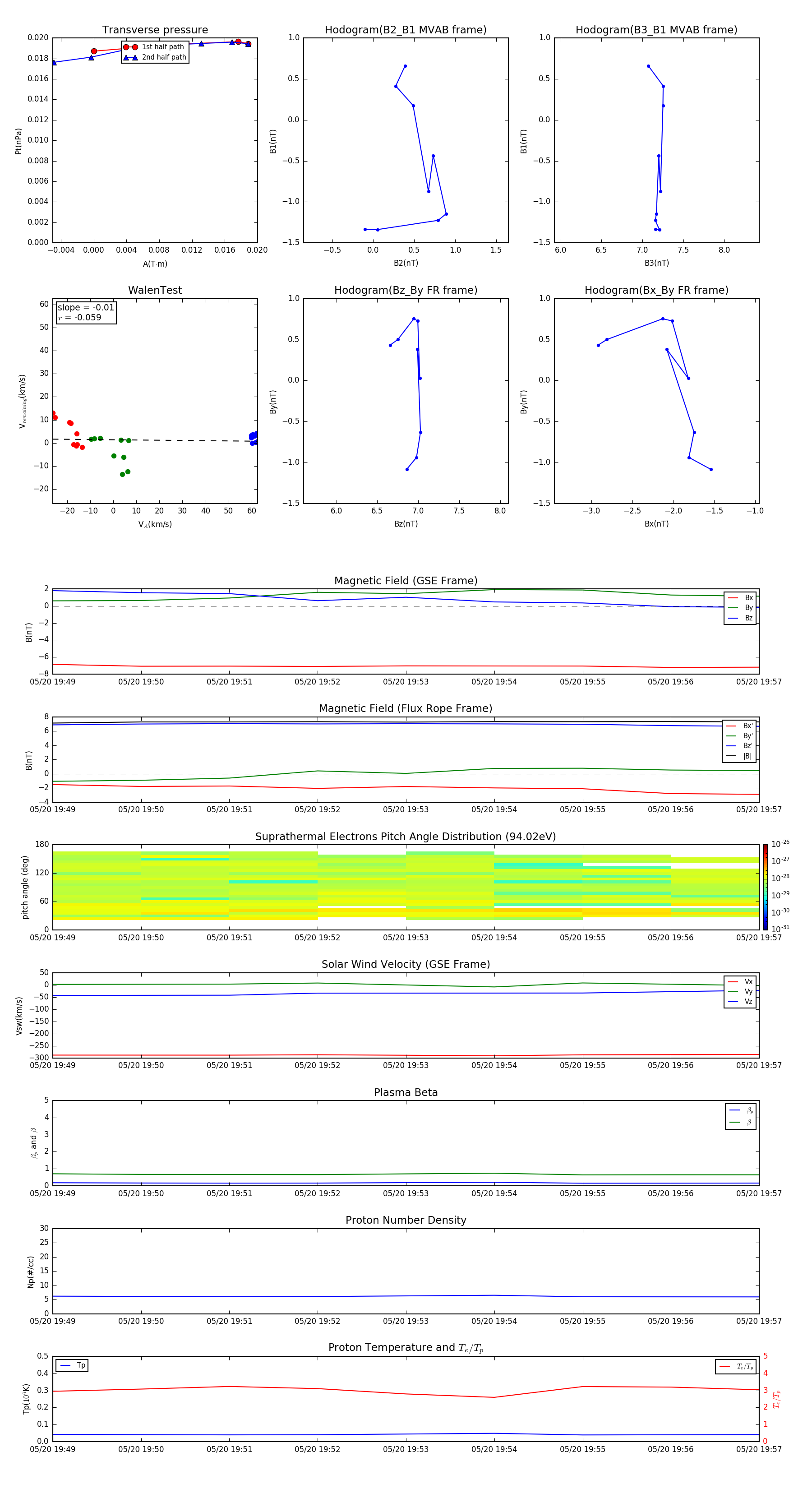The height and width of the screenshot is (1489, 812).
Task: Click the 'Te/Tp' legend entry
Action: 737,1366
